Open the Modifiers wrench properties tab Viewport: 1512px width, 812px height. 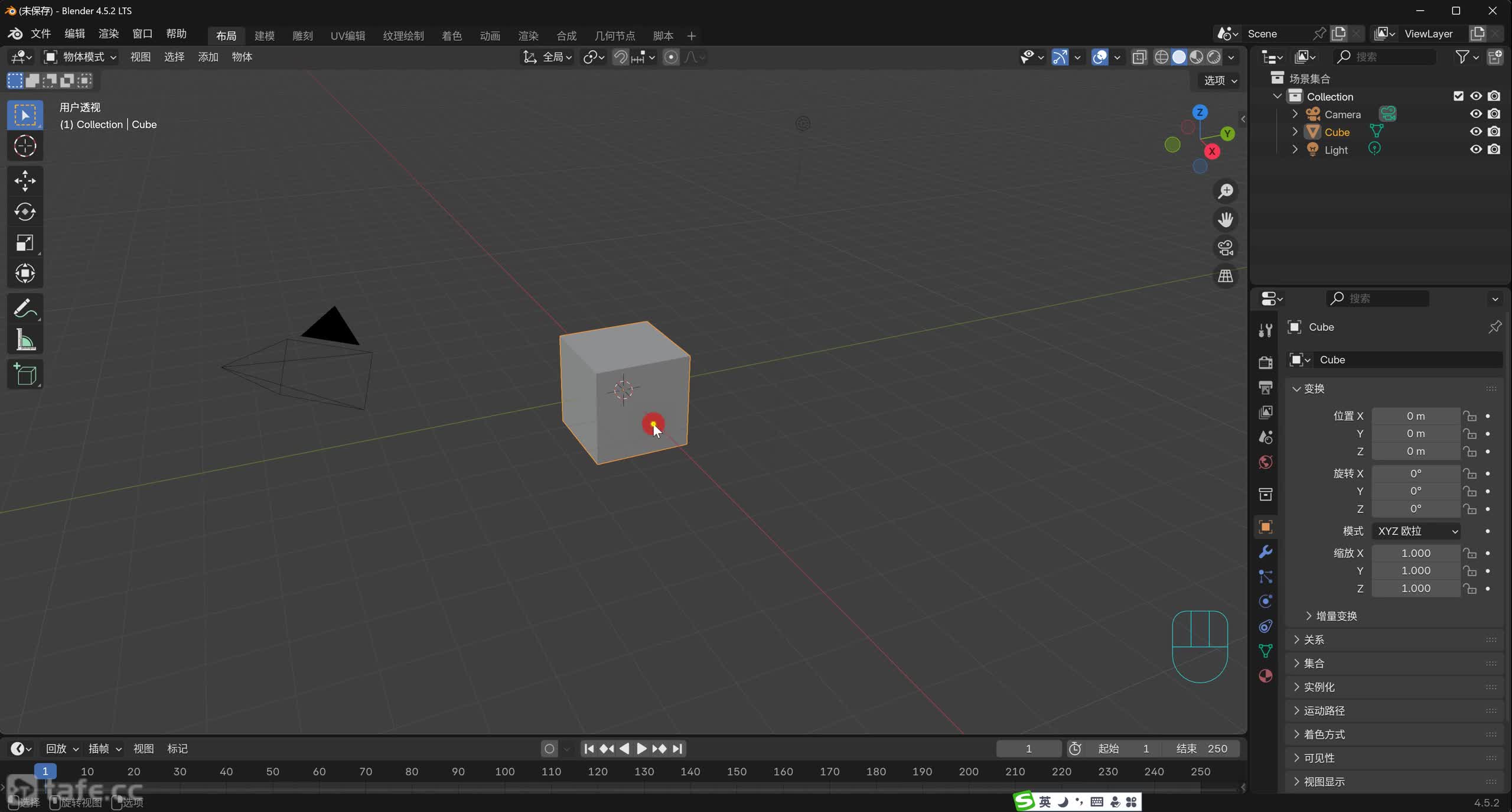pos(1265,552)
